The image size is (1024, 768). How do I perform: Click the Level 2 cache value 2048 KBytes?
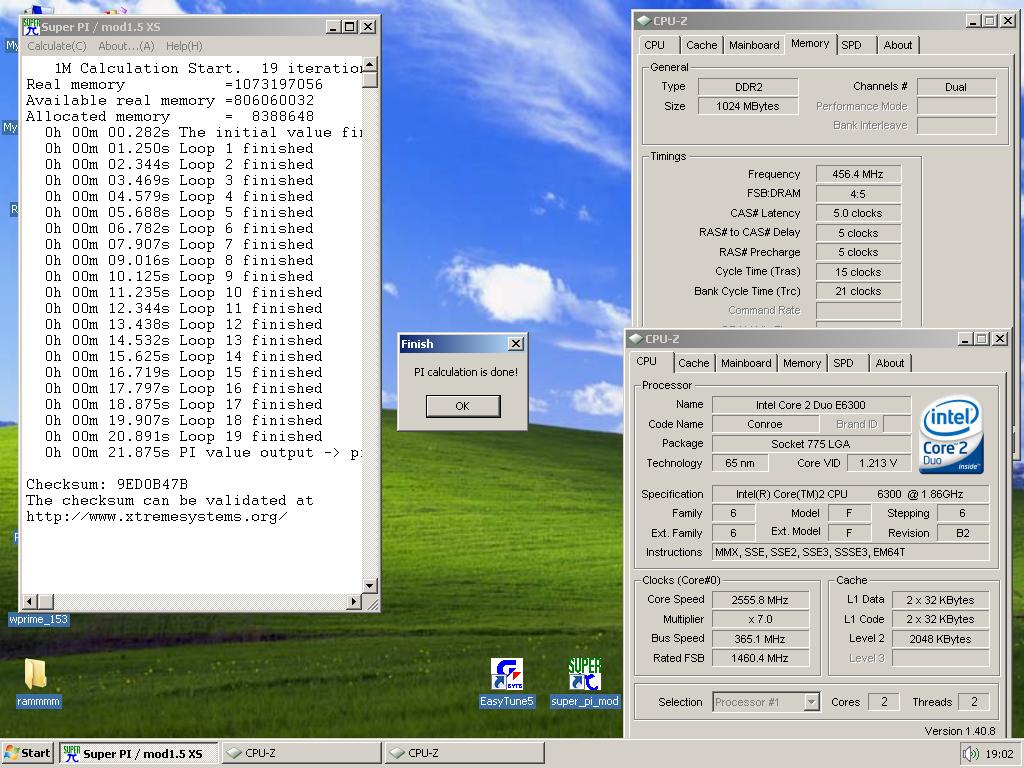940,639
